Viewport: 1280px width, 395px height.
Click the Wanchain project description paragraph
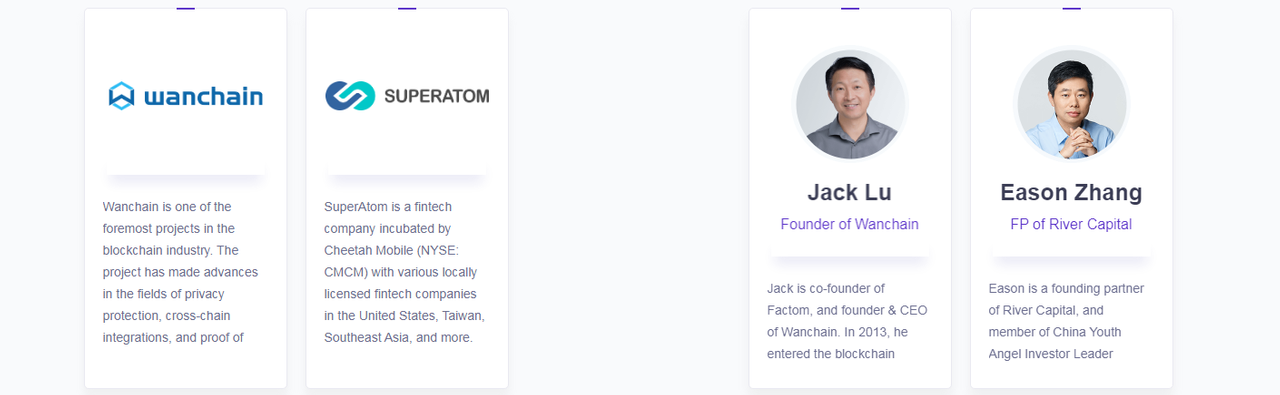coord(182,272)
